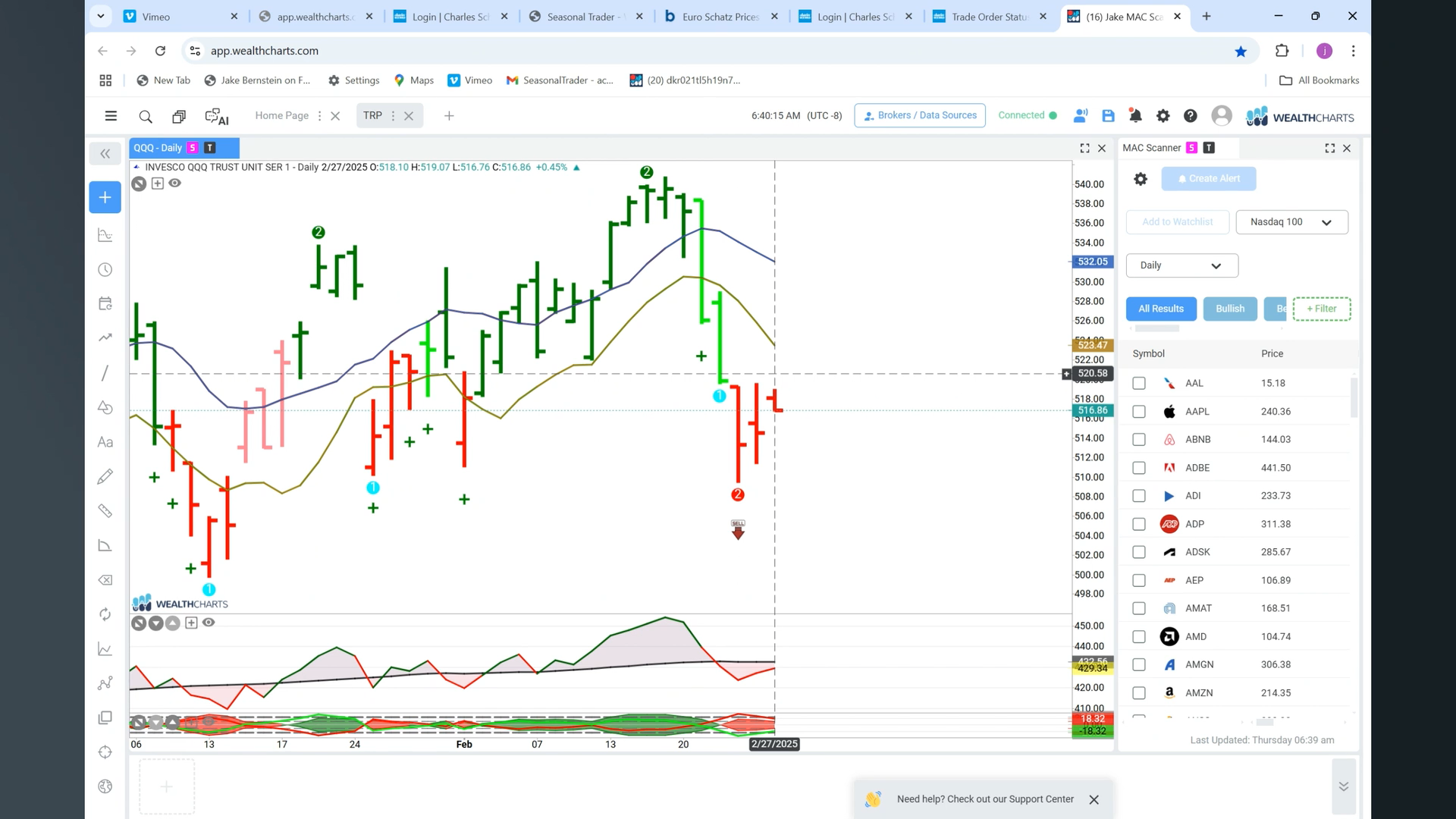
Task: Click the save layout disk icon
Action: click(1108, 116)
